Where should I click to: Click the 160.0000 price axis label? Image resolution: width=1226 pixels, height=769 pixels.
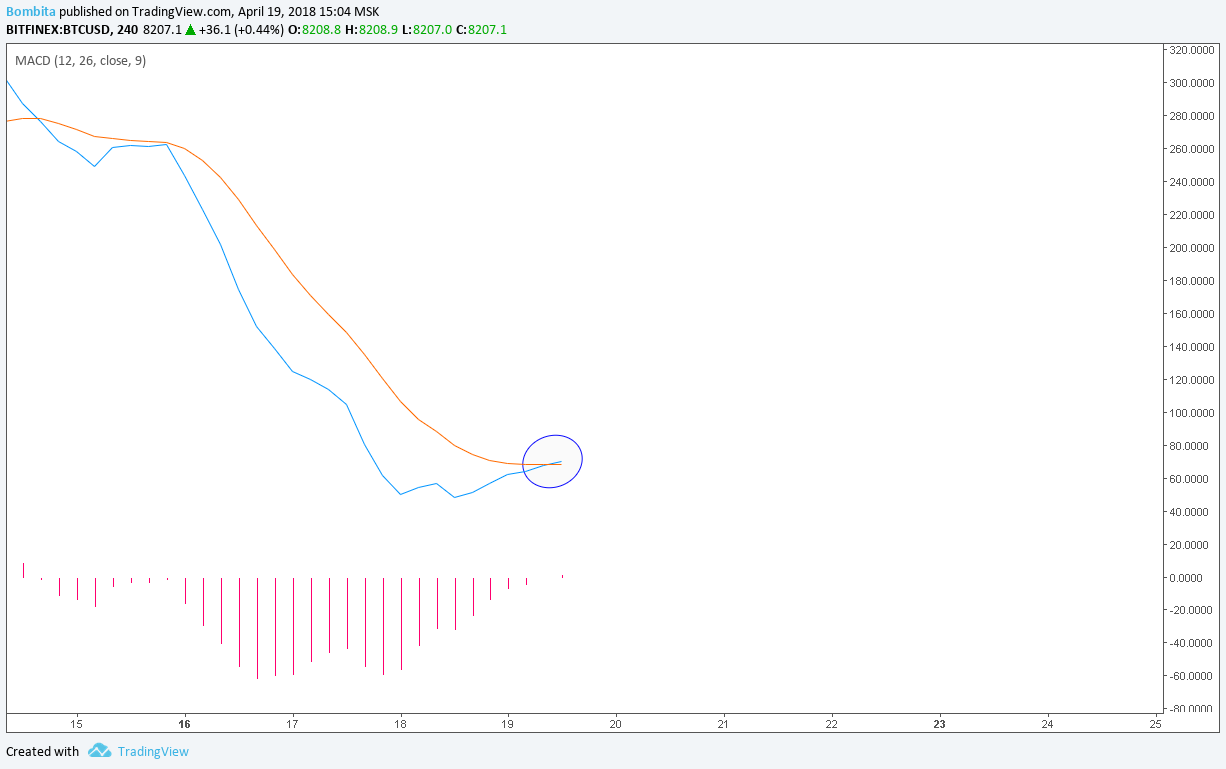tap(1191, 314)
